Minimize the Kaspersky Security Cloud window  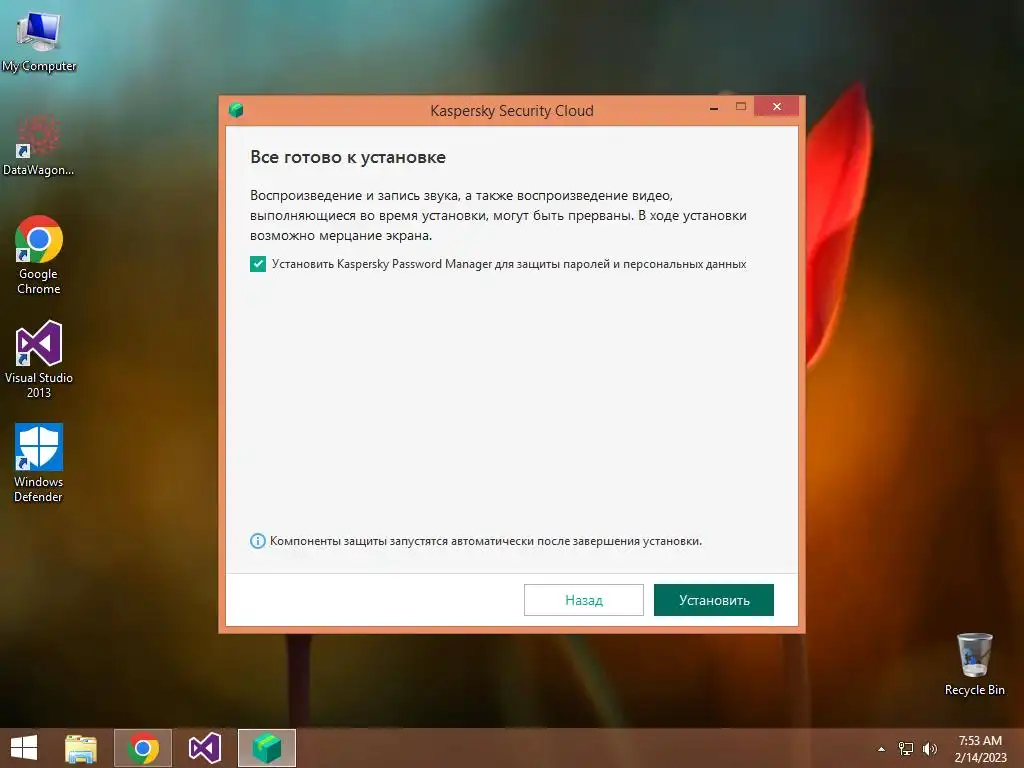click(x=714, y=107)
